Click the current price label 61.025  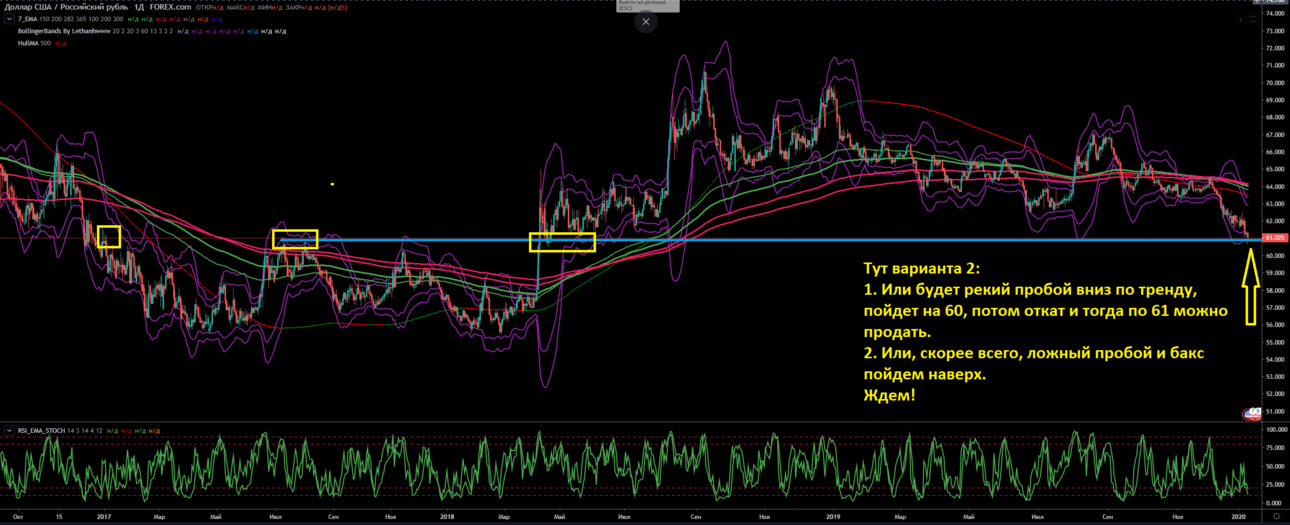pos(1275,238)
